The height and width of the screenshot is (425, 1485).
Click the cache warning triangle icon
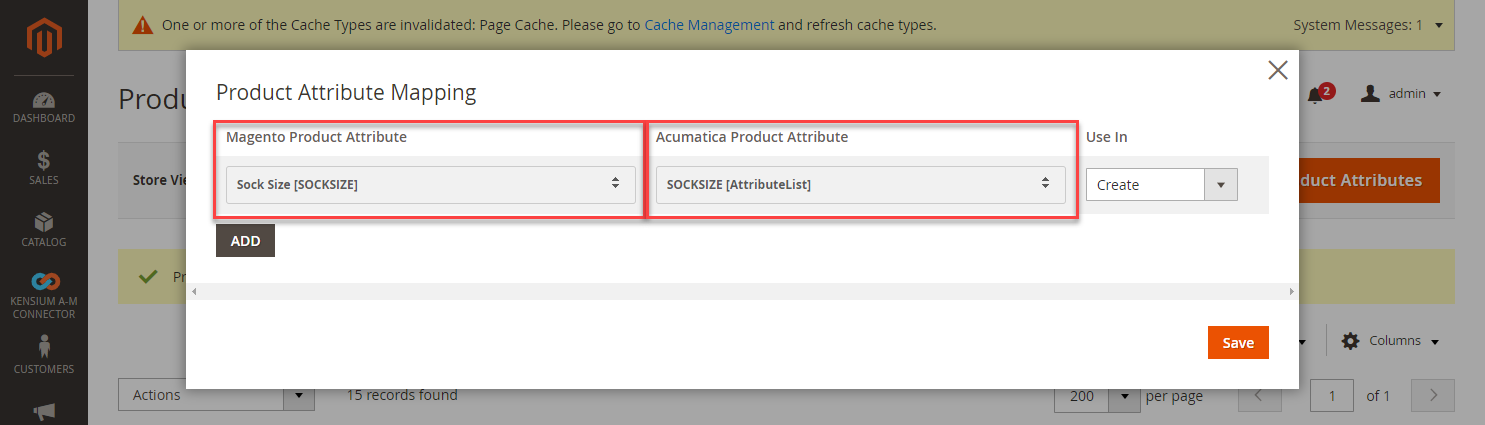click(x=143, y=25)
